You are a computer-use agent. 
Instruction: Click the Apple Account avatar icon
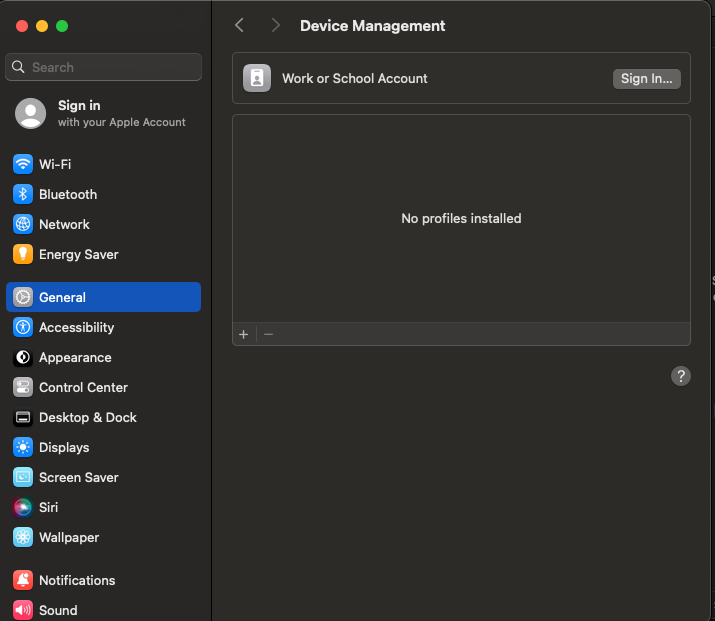click(x=31, y=114)
